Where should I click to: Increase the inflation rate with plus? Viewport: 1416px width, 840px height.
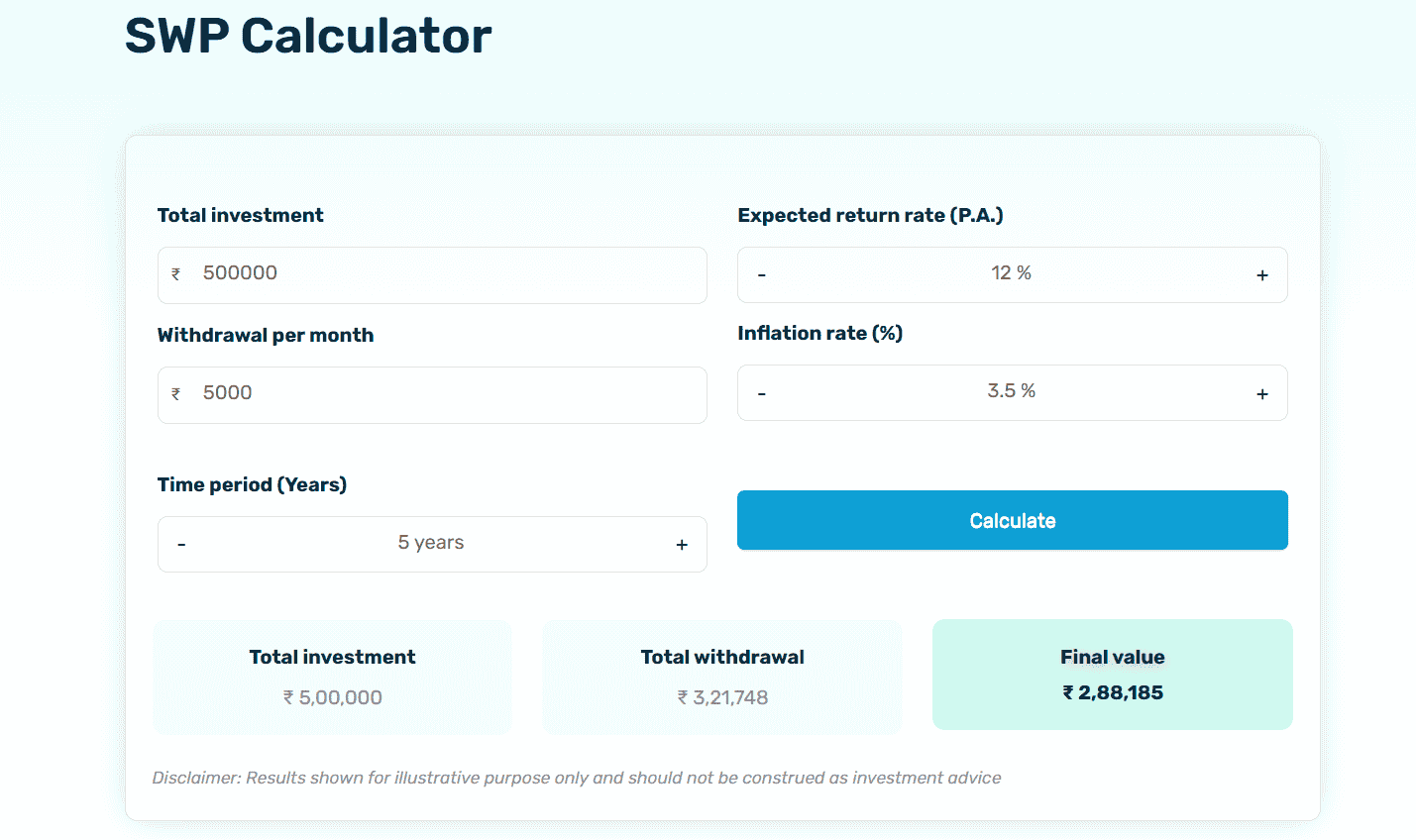coord(1262,392)
